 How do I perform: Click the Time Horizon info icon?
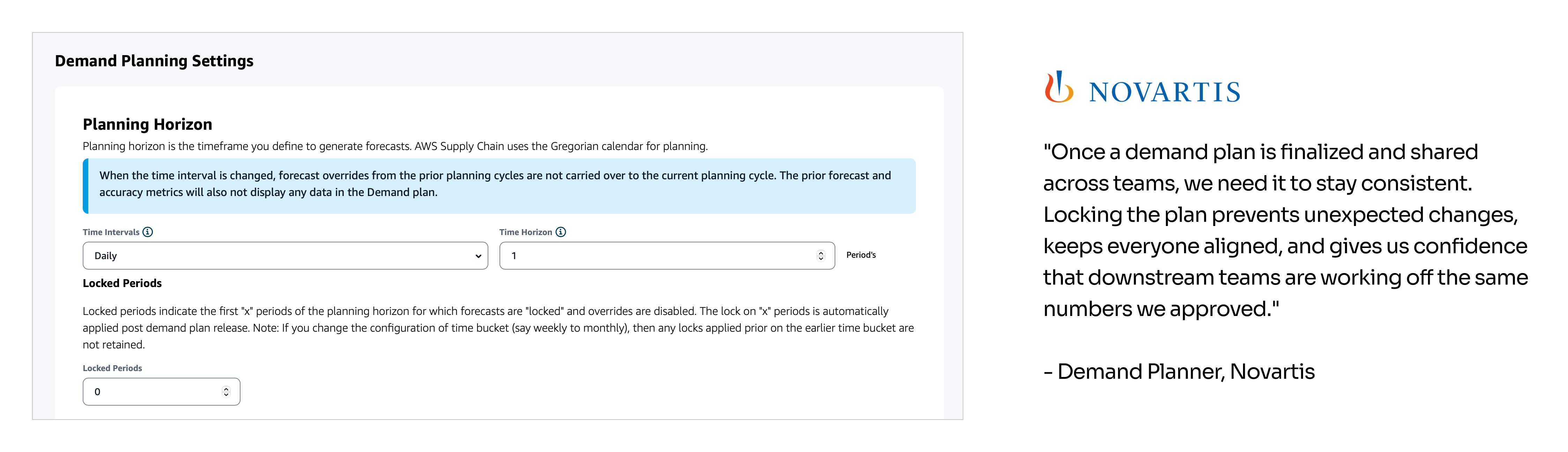click(x=561, y=232)
